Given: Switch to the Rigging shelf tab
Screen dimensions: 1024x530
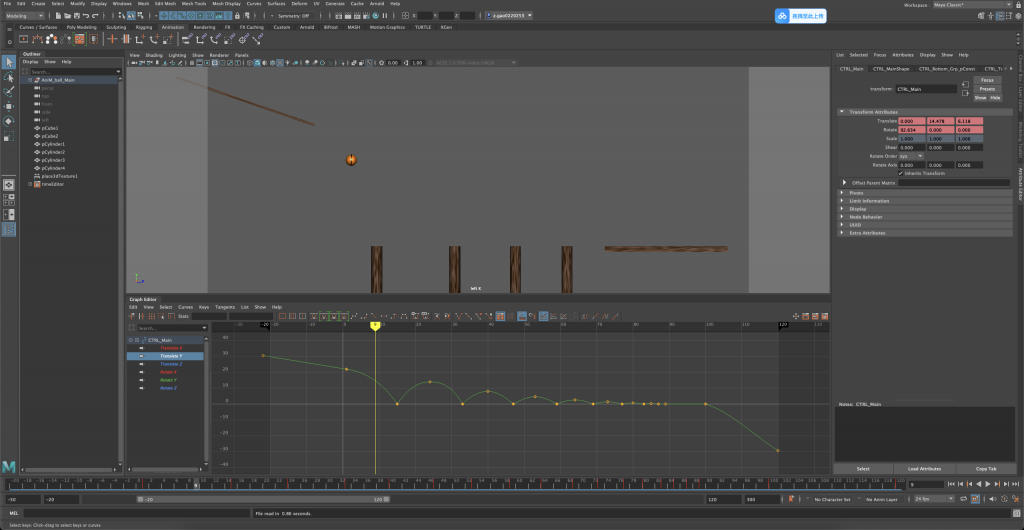Looking at the screenshot, I should click(146, 27).
